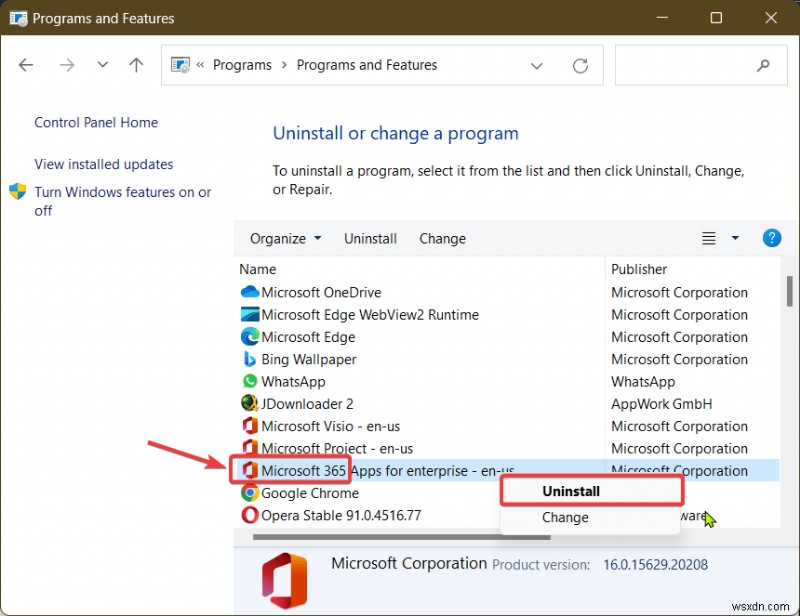
Task: Focus the search box field
Action: [x=701, y=65]
